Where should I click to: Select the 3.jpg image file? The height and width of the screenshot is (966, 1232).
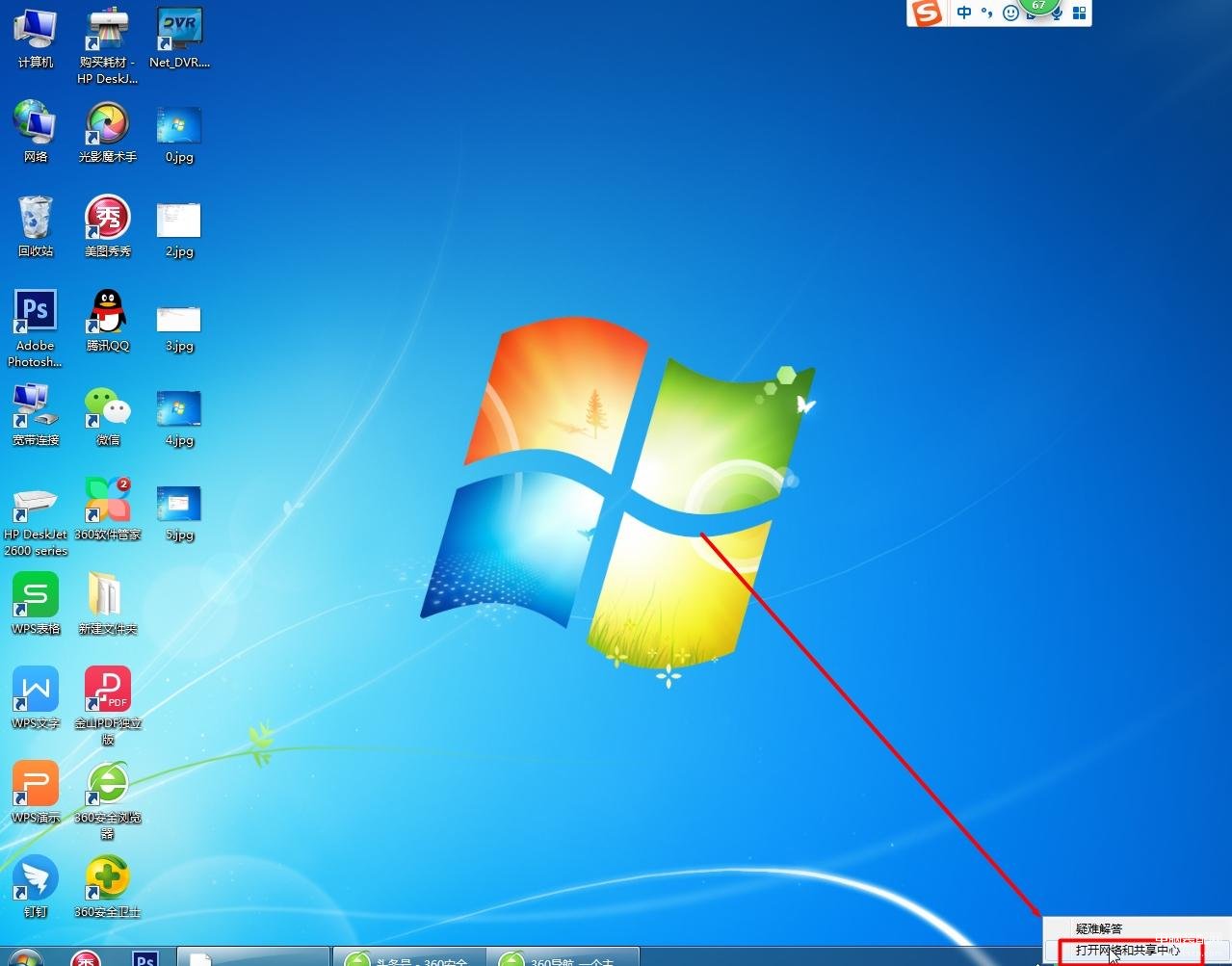[179, 328]
